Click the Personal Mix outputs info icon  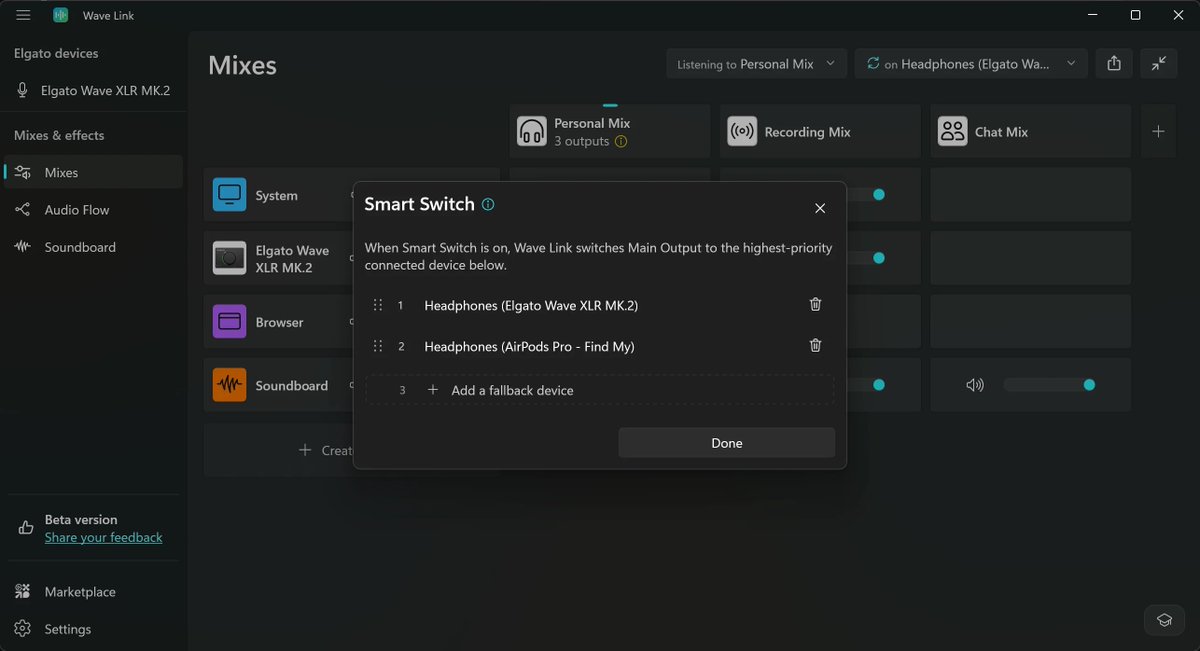621,142
